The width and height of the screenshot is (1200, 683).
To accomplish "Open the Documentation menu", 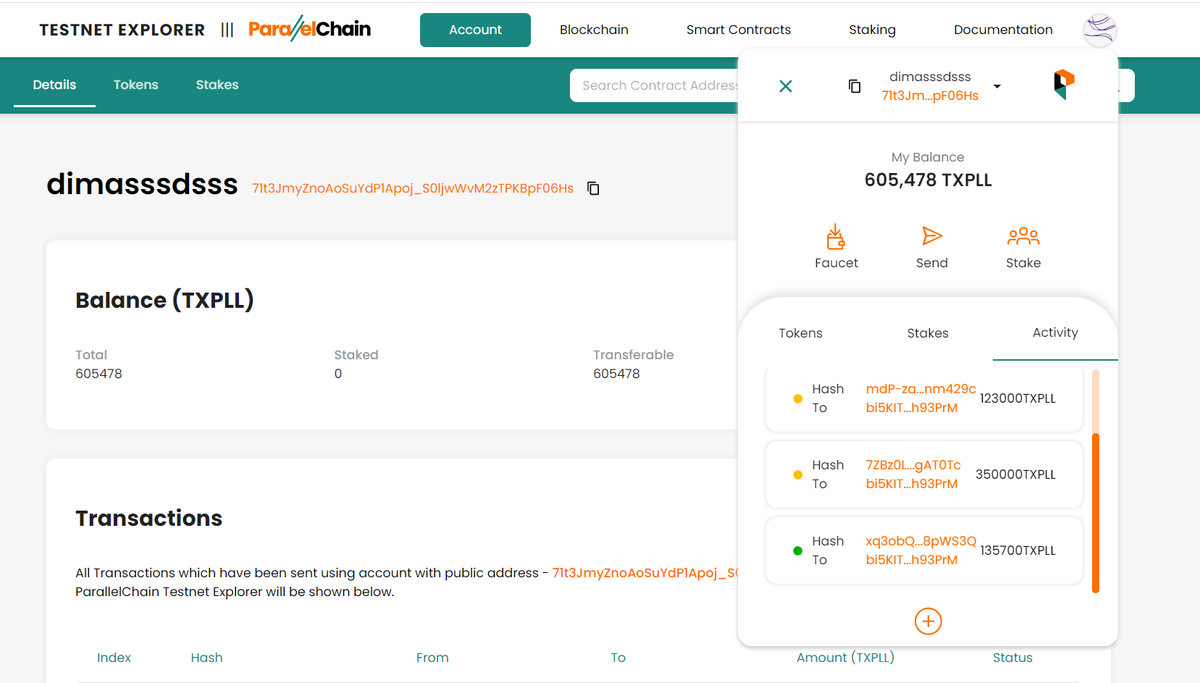I will (1003, 30).
